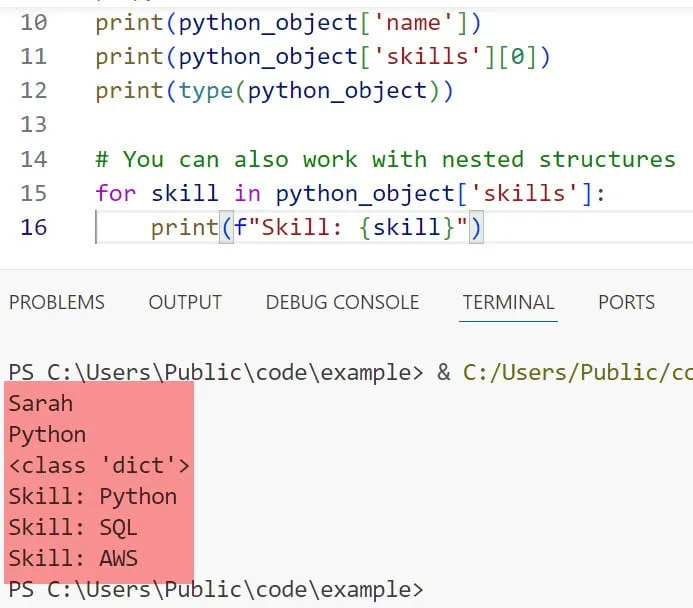Show the PORTS tab
This screenshot has width=693, height=608.
pos(626,302)
